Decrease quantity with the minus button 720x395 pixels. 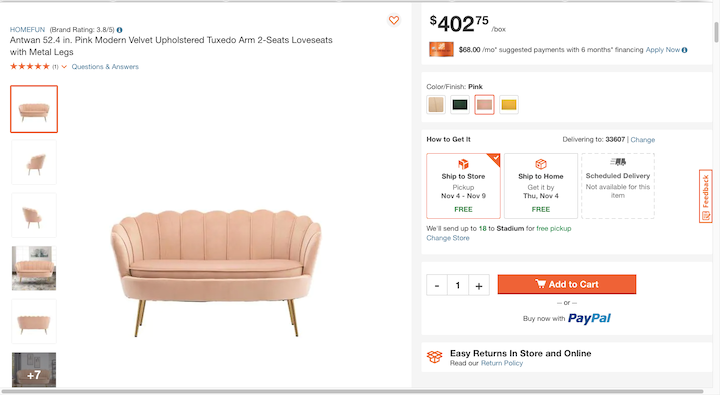click(x=437, y=286)
